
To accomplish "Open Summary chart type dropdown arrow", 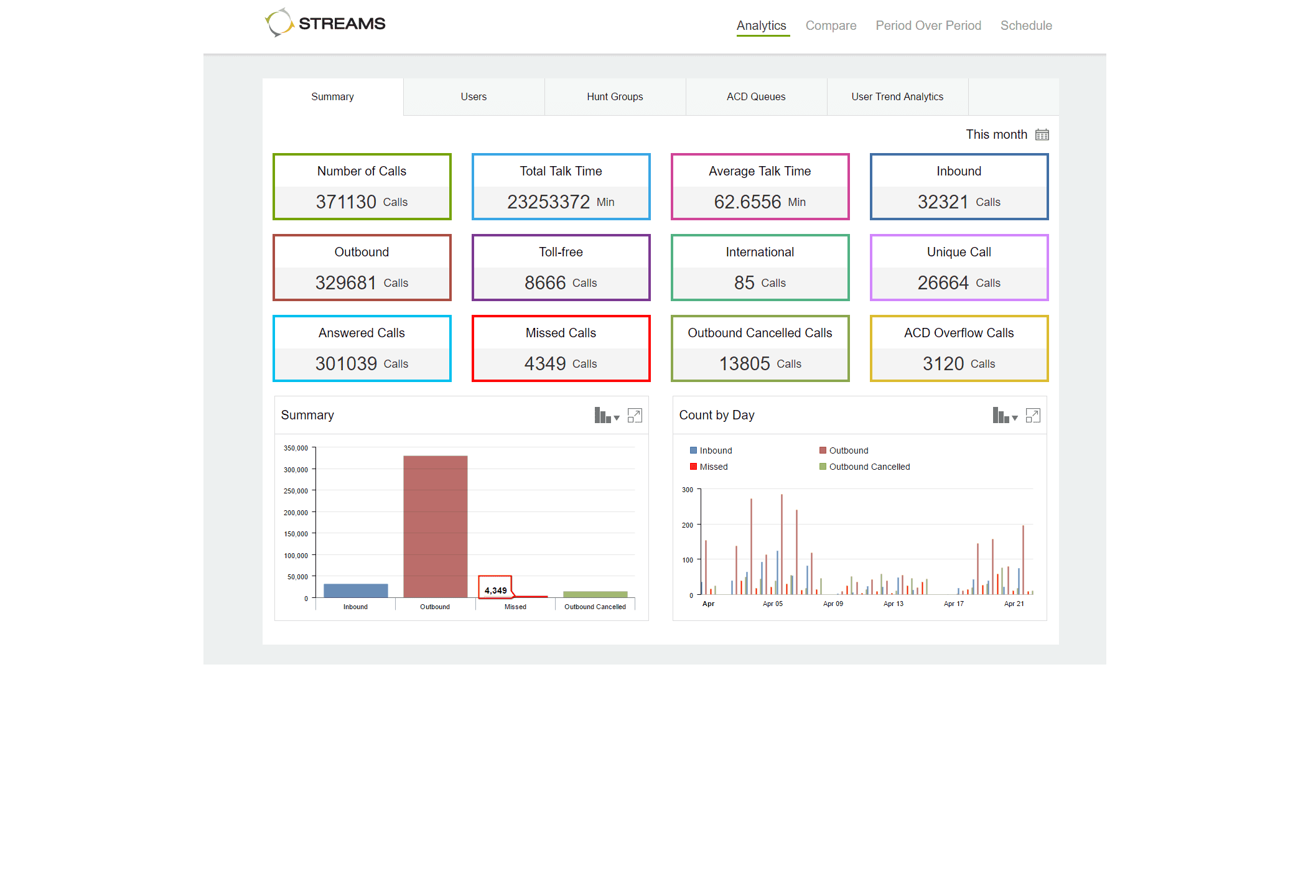I will coord(617,418).
